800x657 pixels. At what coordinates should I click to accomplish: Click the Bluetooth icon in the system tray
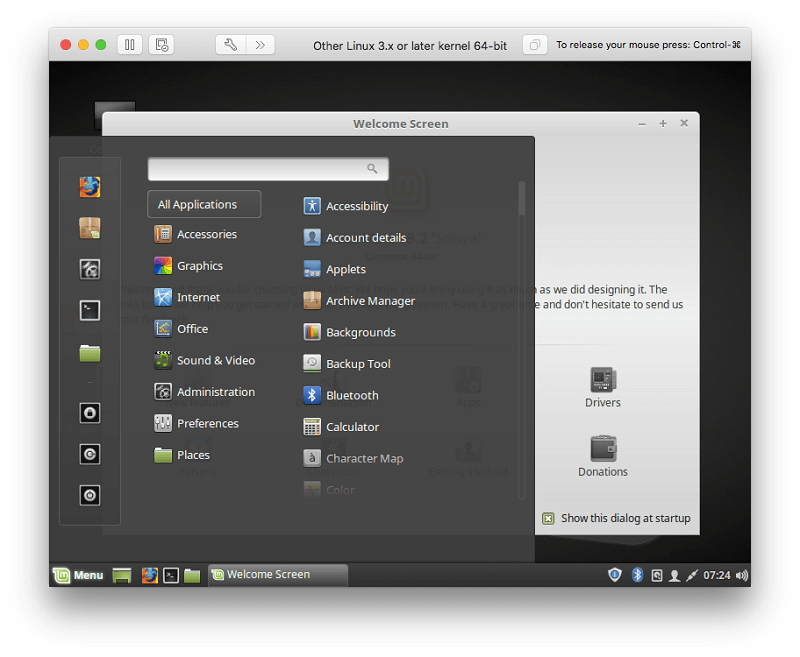[637, 575]
